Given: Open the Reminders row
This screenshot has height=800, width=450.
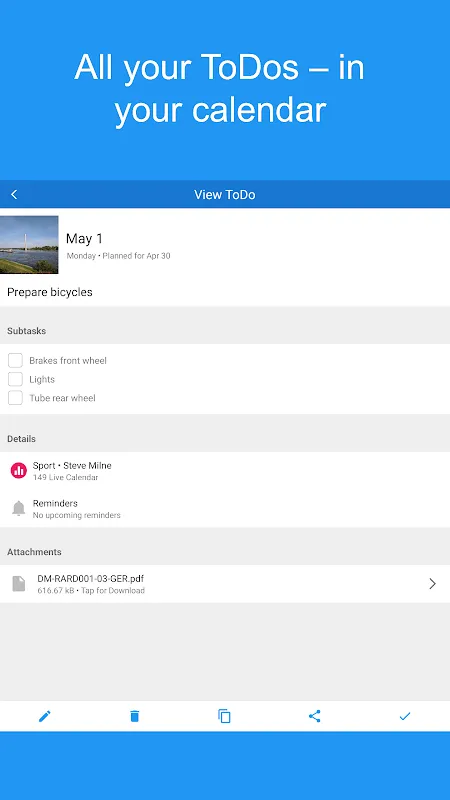Looking at the screenshot, I should 225,508.
